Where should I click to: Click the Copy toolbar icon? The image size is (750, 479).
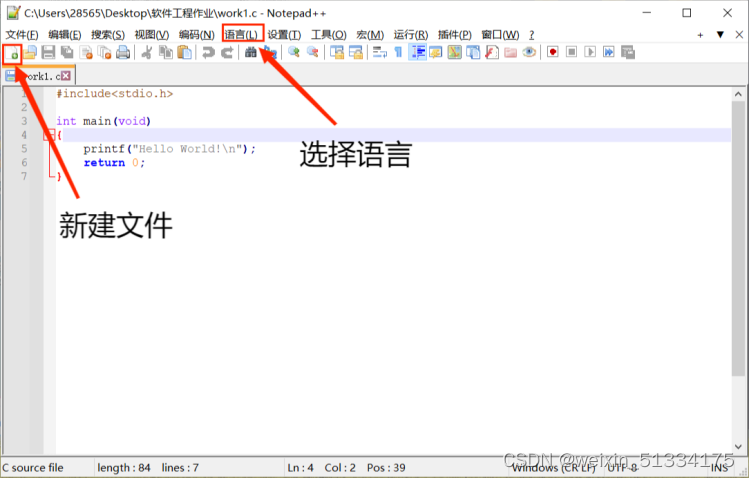point(166,52)
